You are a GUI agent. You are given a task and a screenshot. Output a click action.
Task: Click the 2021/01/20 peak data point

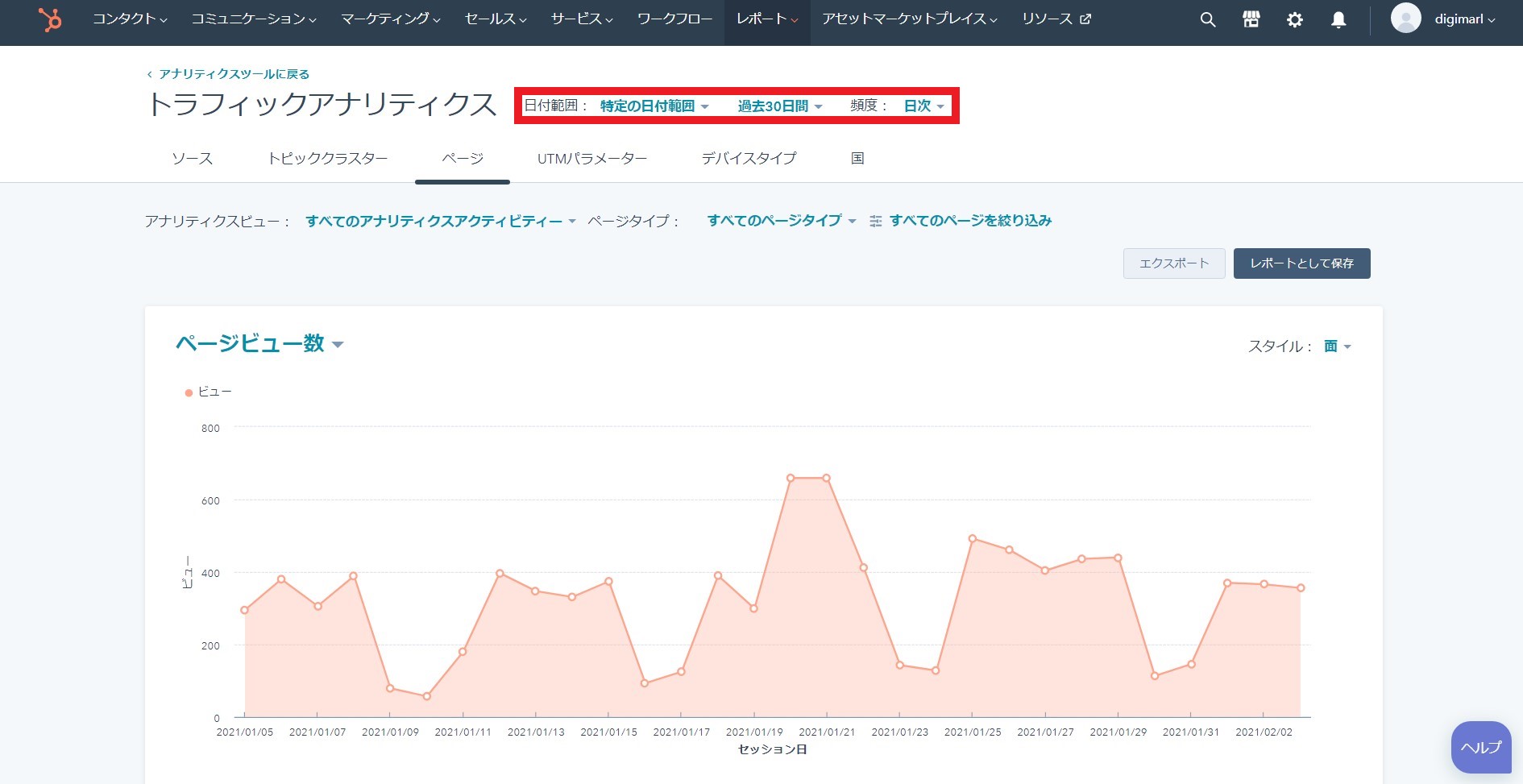click(x=791, y=479)
